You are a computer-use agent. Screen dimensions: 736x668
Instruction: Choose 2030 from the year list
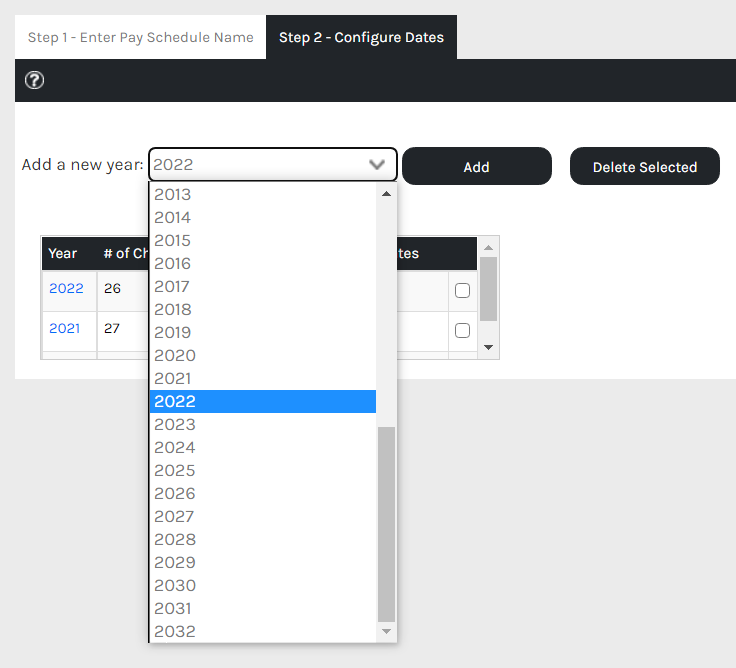pyautogui.click(x=263, y=585)
